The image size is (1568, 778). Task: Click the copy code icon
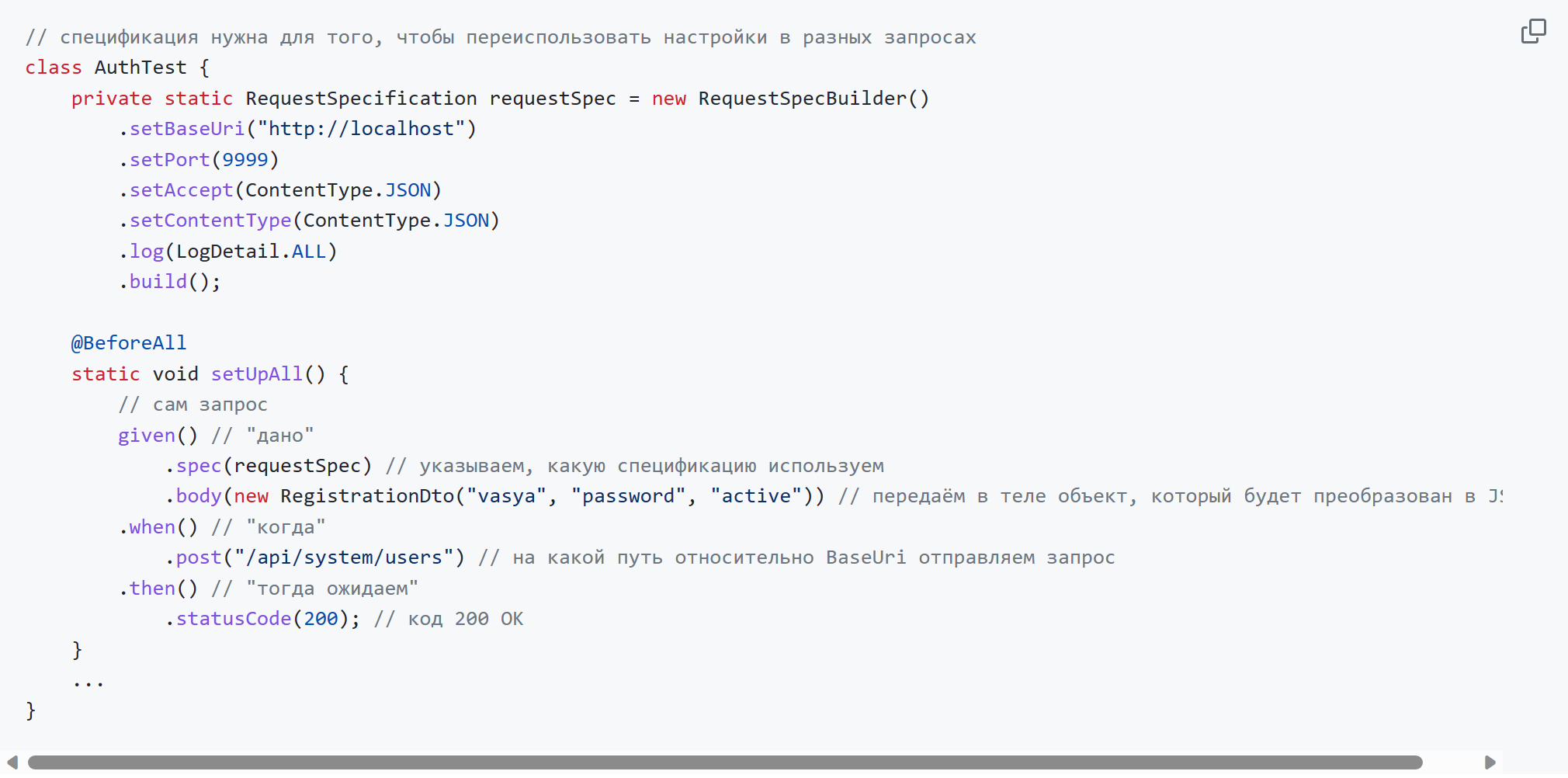(x=1533, y=30)
